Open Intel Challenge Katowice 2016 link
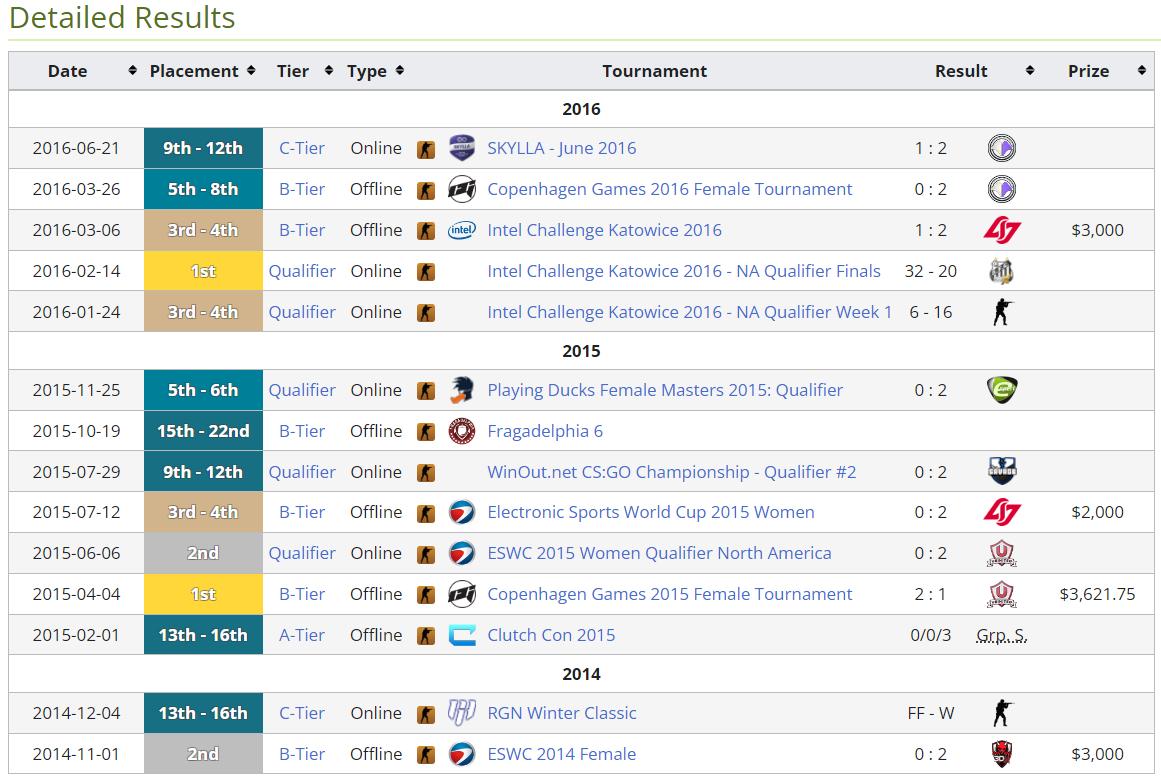Image resolution: width=1161 pixels, height=782 pixels. tap(604, 230)
